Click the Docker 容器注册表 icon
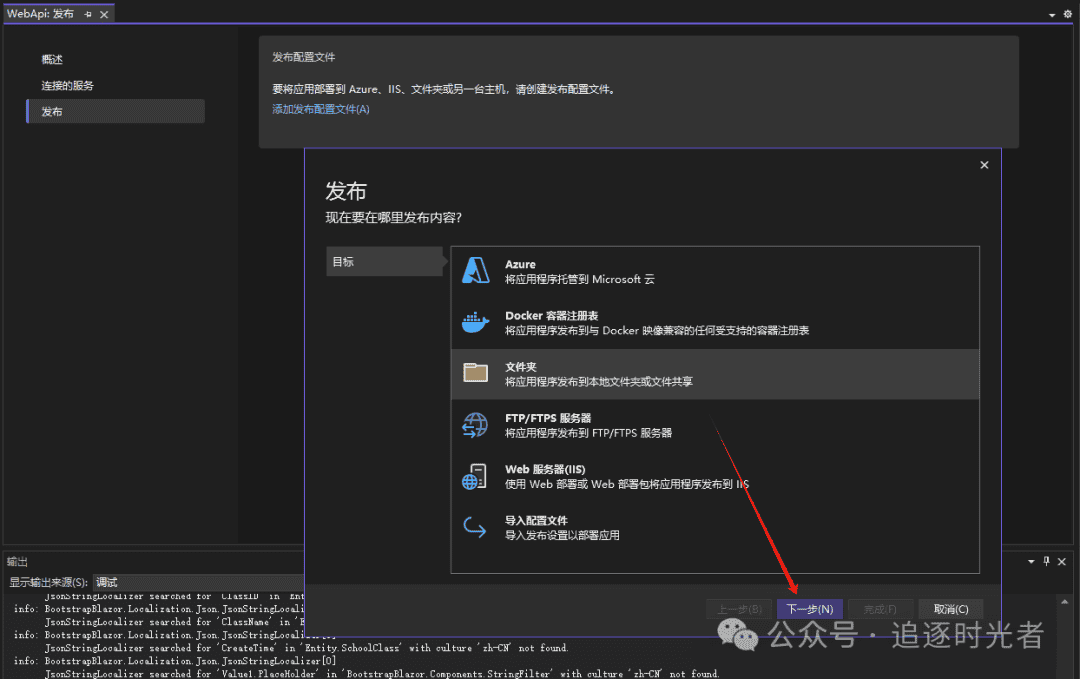Viewport: 1080px width, 679px height. pos(475,321)
